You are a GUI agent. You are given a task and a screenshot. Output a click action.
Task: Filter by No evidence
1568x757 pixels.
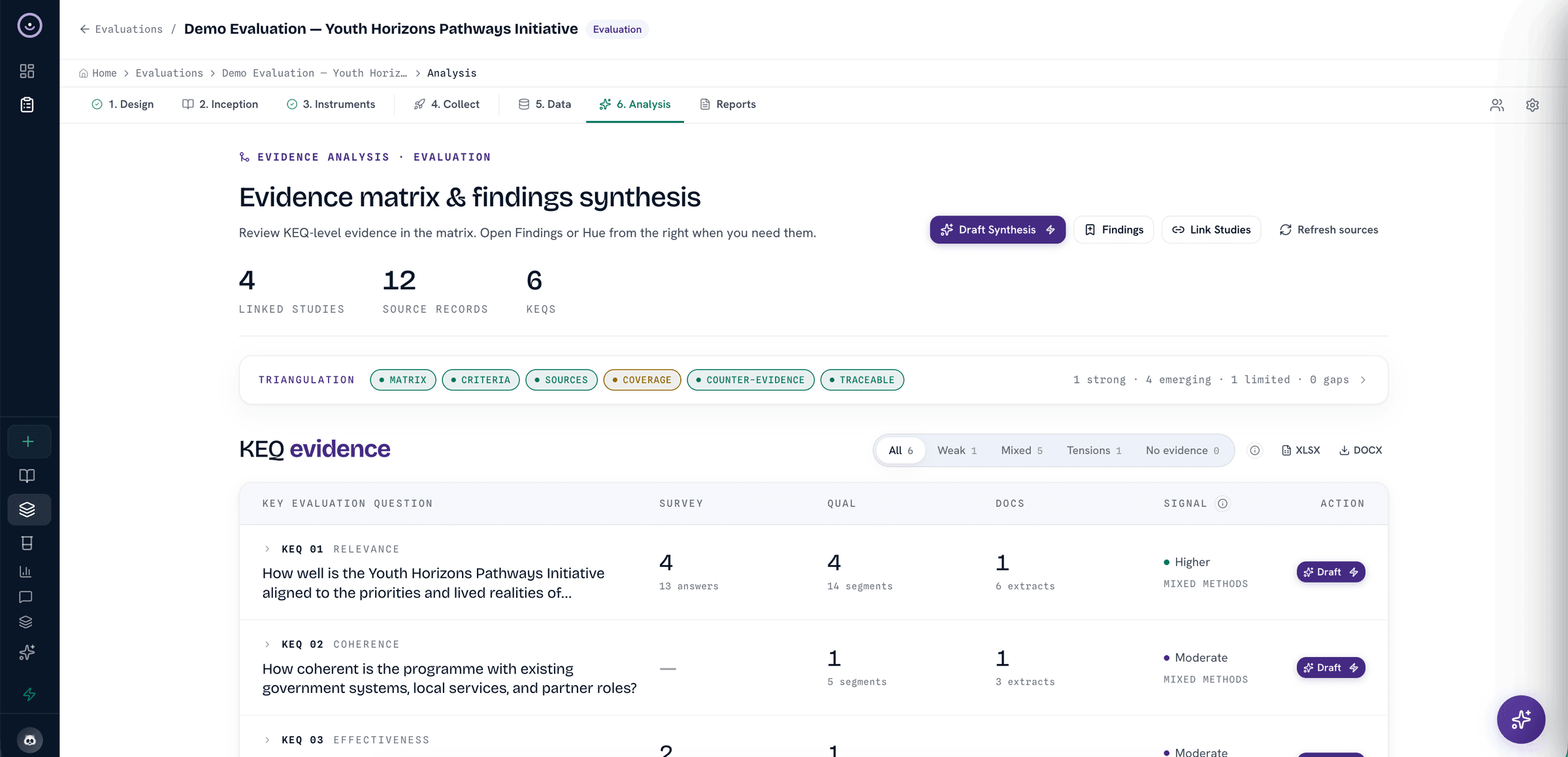[1182, 450]
